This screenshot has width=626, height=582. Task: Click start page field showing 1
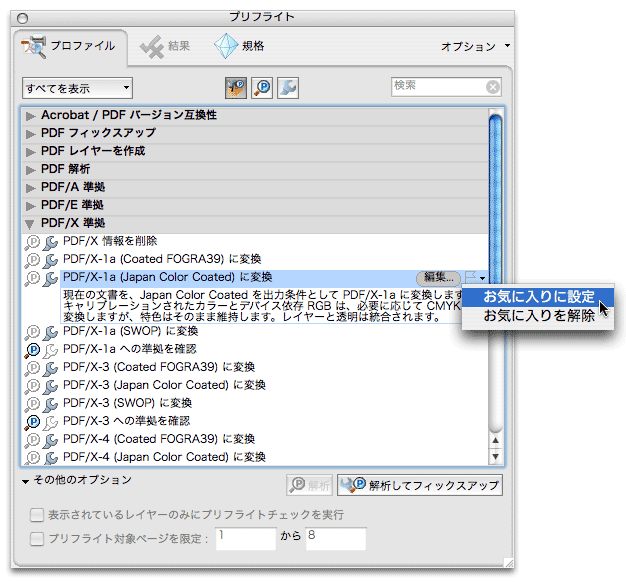click(x=246, y=539)
